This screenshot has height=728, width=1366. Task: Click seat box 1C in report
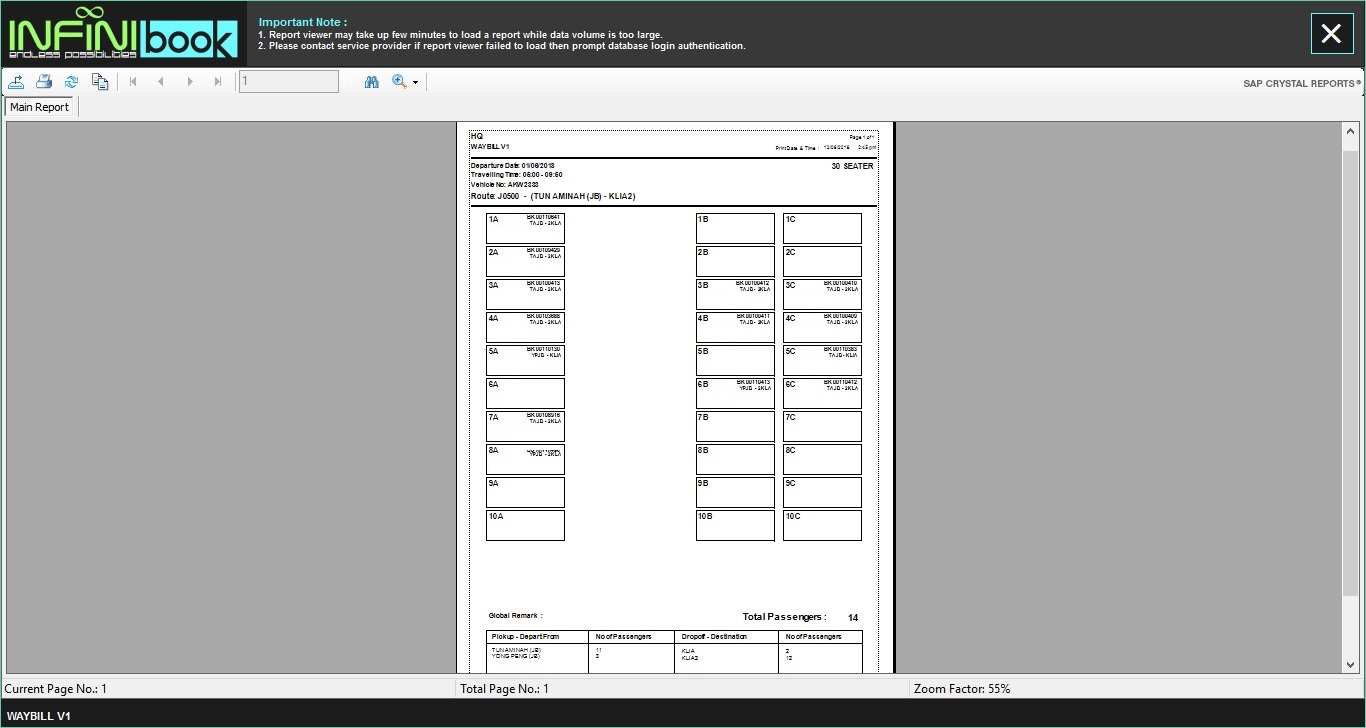(x=822, y=228)
